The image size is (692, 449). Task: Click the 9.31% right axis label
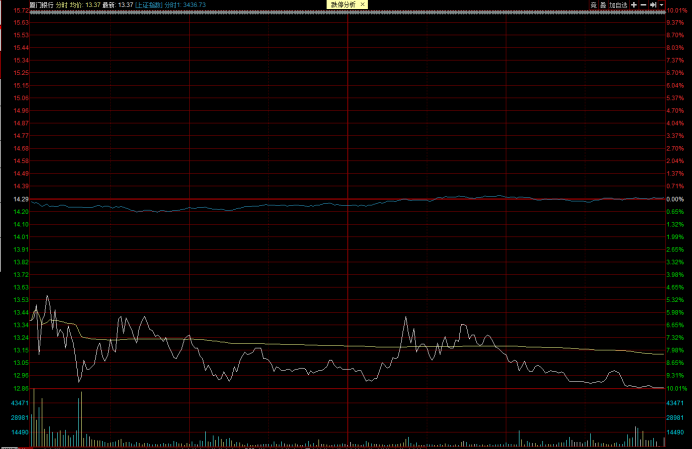pyautogui.click(x=675, y=376)
